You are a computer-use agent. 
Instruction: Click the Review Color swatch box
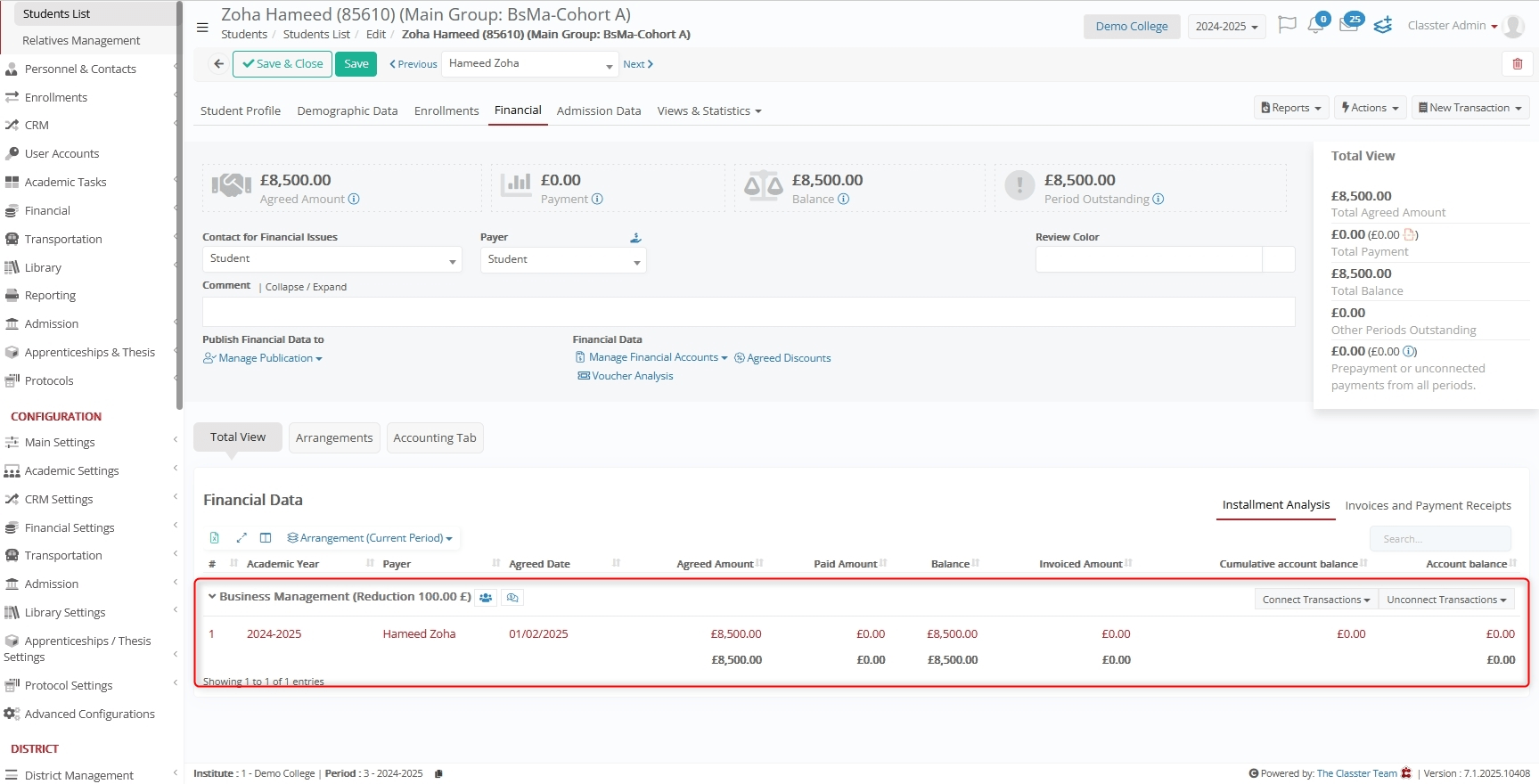(x=1279, y=259)
